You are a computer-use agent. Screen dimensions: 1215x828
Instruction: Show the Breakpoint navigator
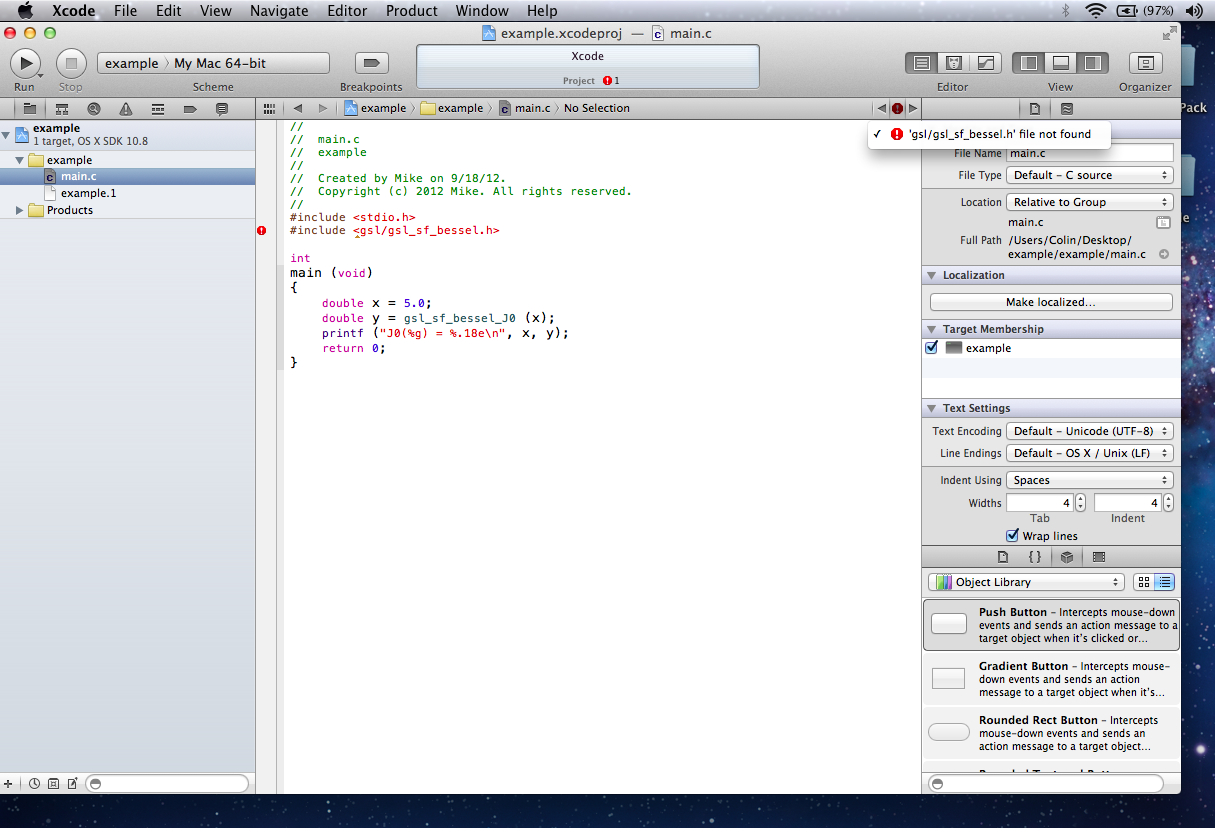189,108
